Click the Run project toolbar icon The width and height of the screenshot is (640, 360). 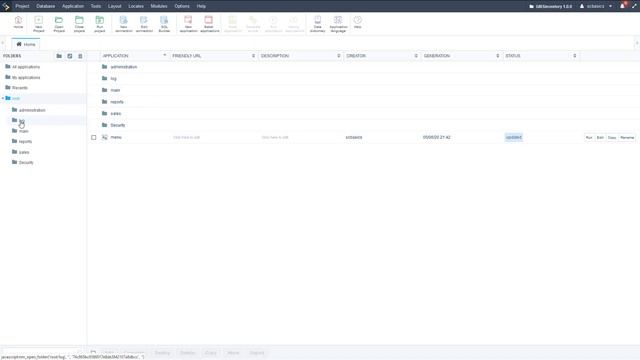[x=100, y=24]
